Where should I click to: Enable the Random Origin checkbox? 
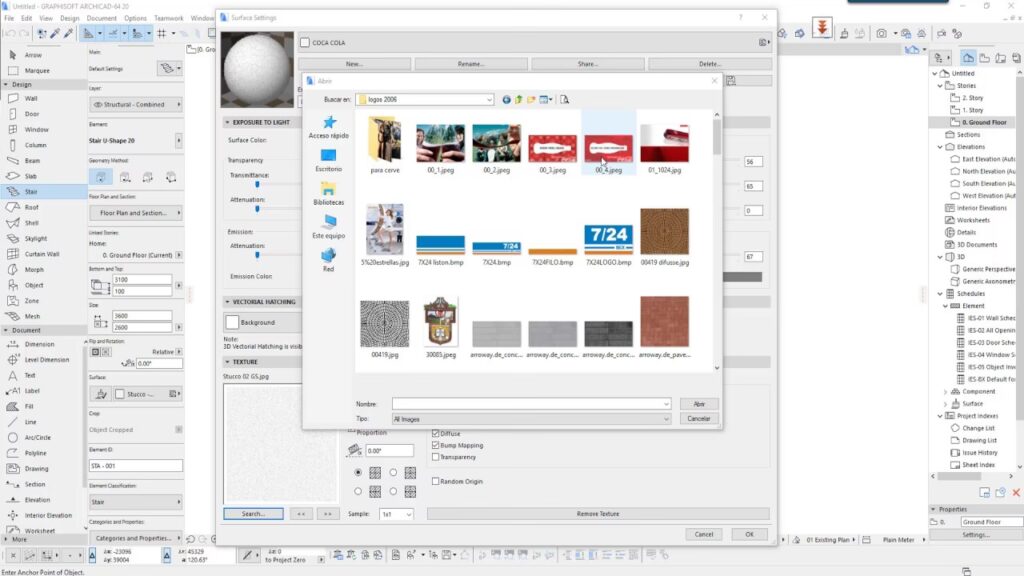[435, 481]
